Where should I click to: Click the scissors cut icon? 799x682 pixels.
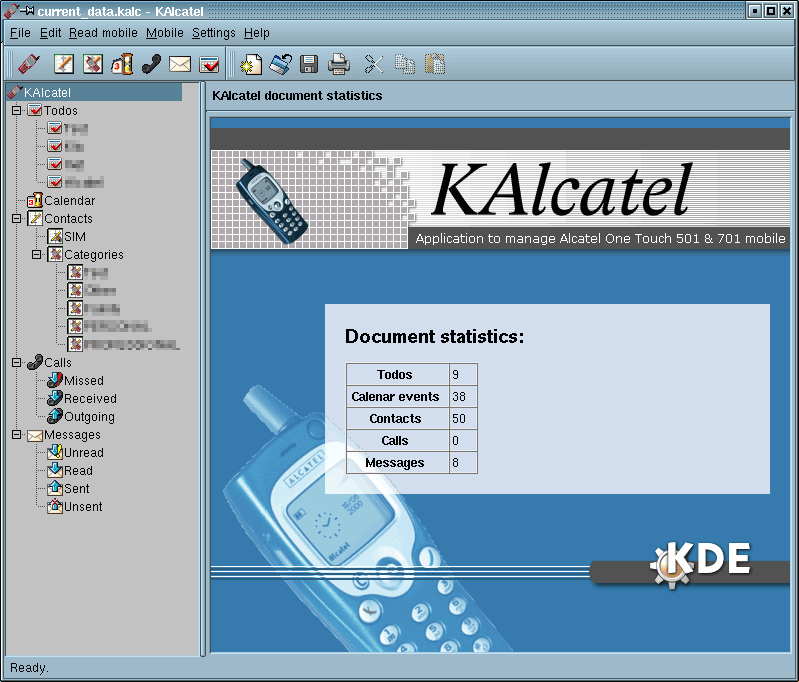pos(374,64)
